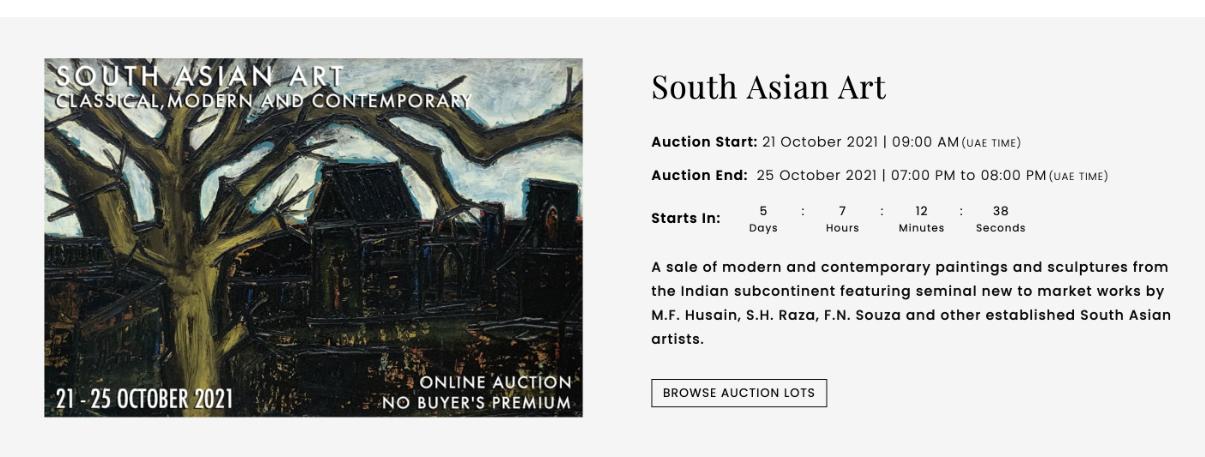Click the banner title 'SOUTH ASIAN ART'
The image size is (1205, 457).
[200, 77]
